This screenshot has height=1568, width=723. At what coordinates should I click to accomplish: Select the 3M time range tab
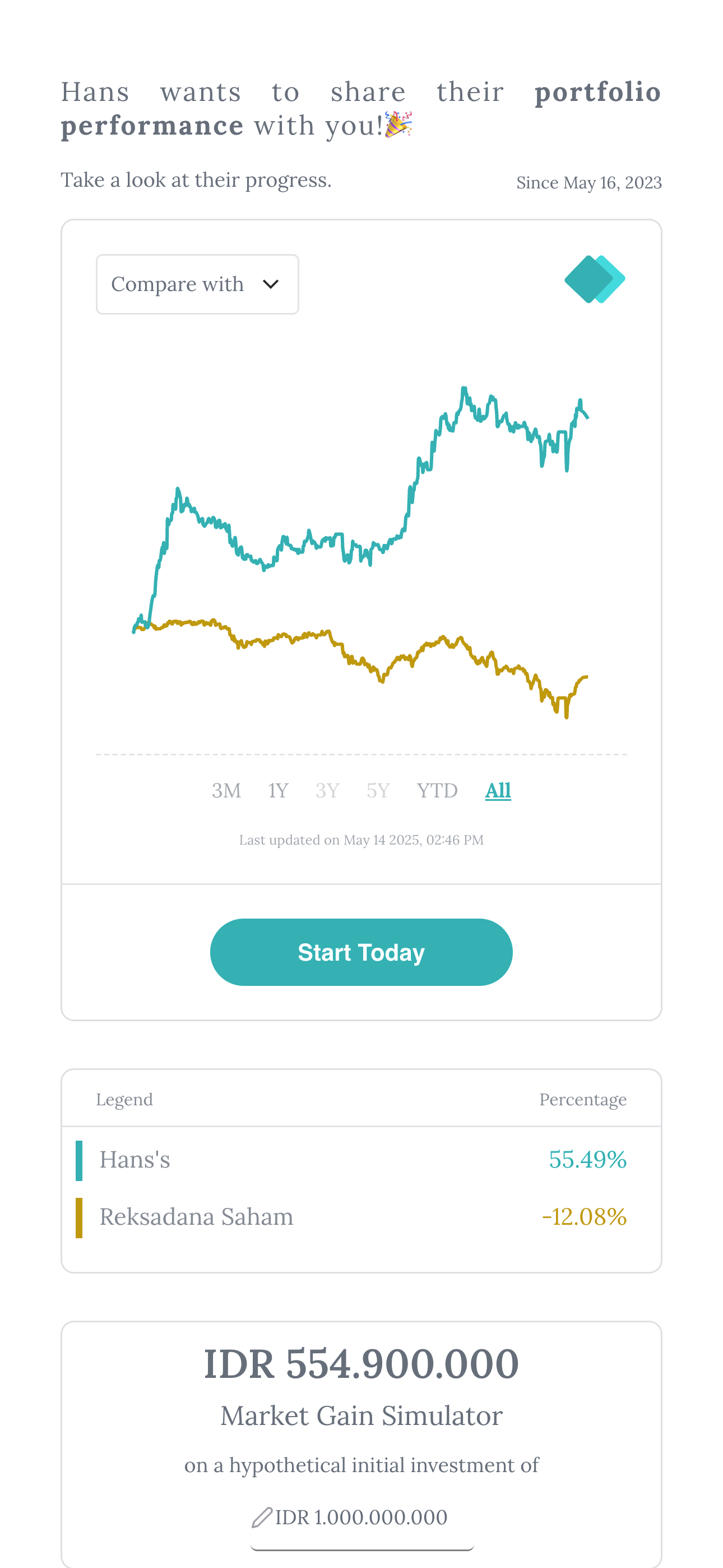click(226, 790)
